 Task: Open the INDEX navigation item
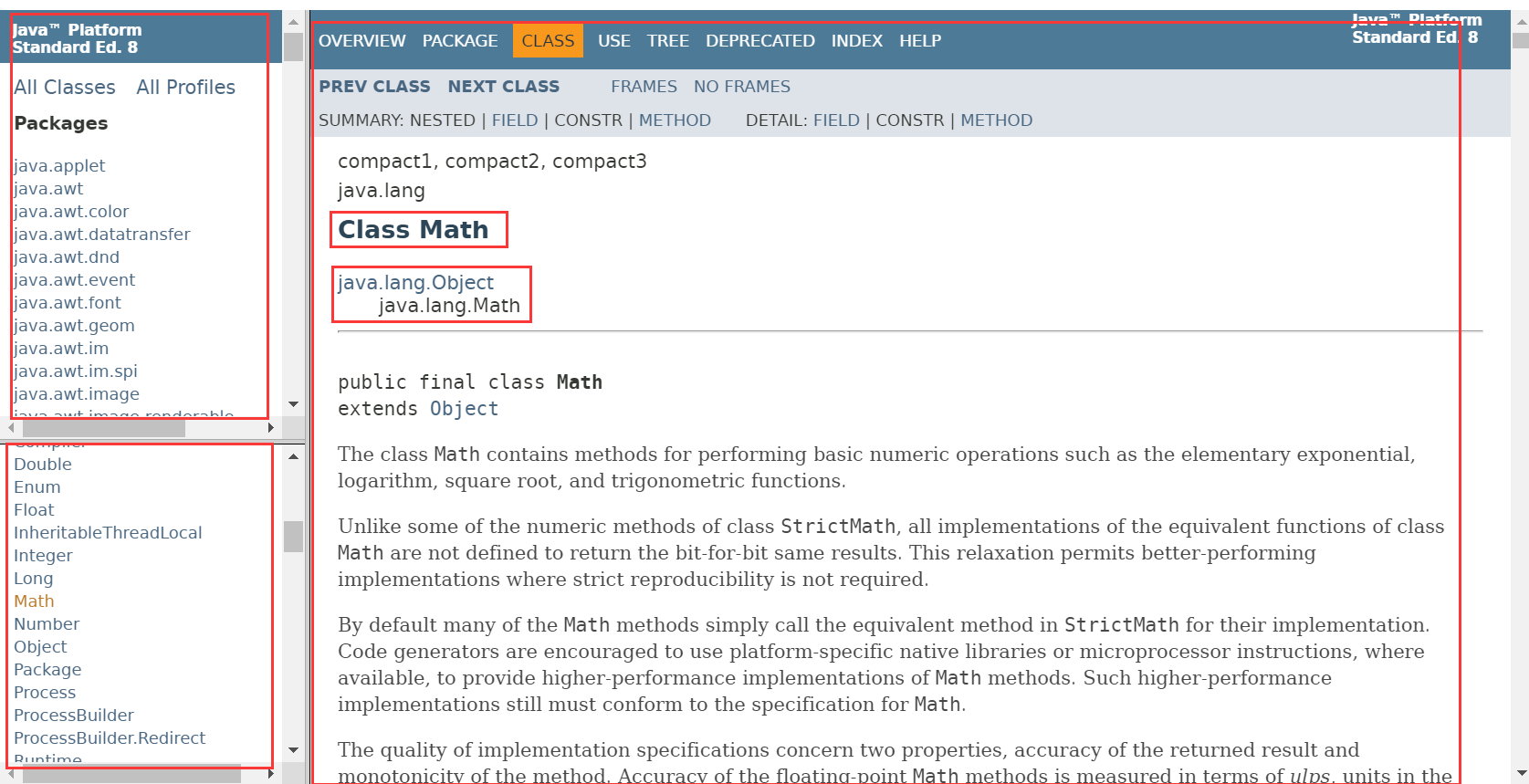pos(857,41)
